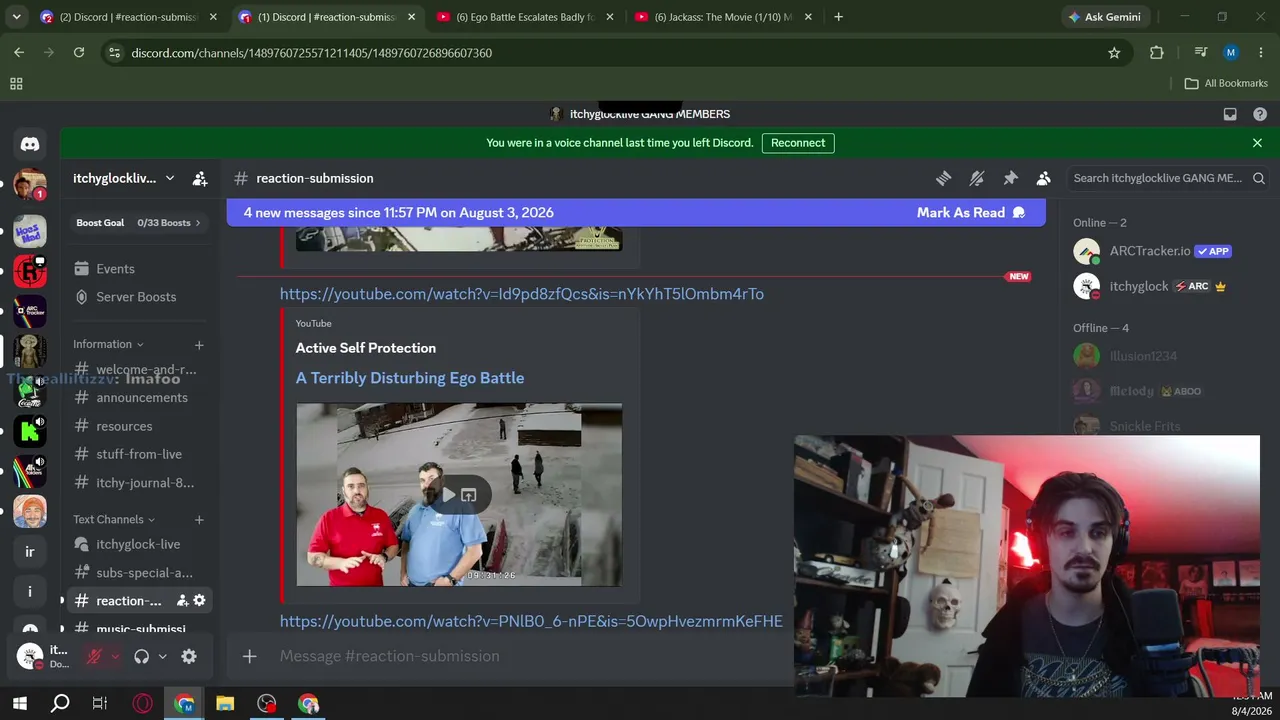Open the Discord inbox icon
The height and width of the screenshot is (720, 1280).
(x=1230, y=114)
